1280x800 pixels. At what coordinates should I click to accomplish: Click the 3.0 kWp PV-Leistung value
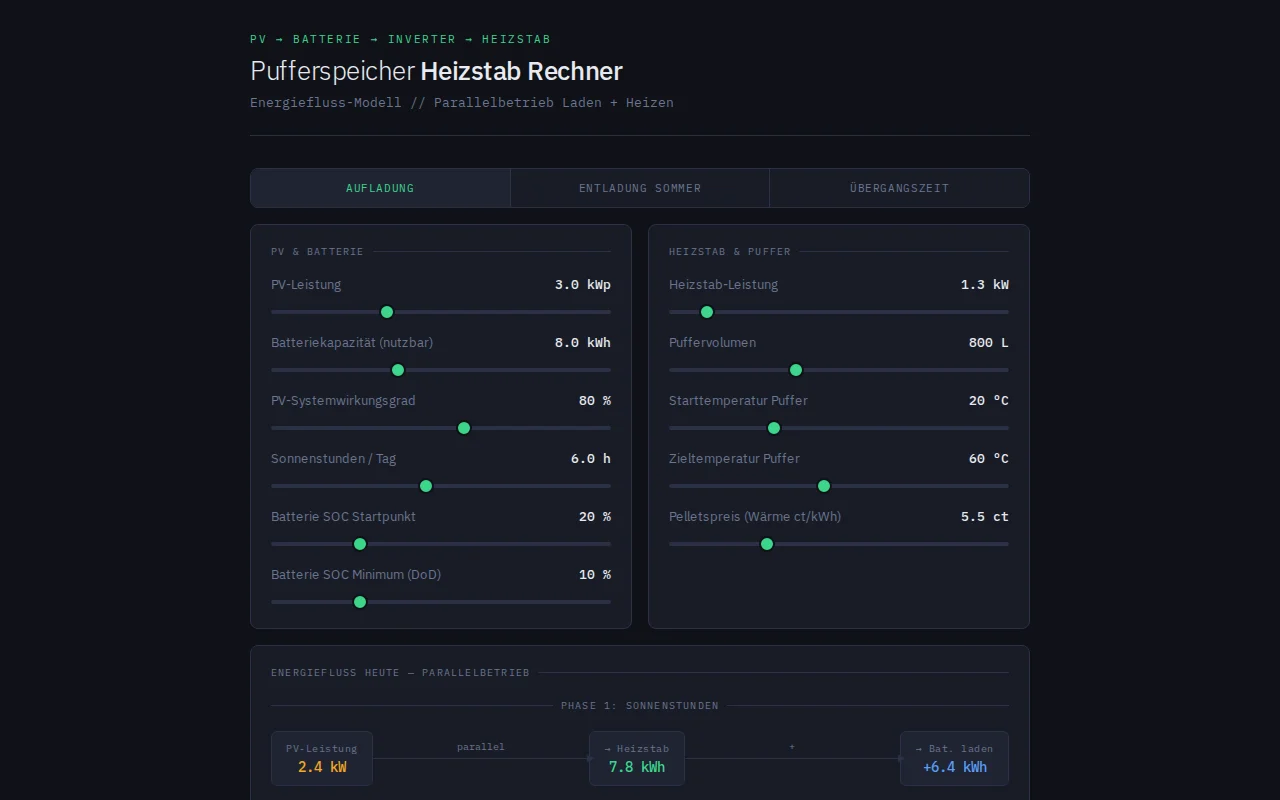tap(583, 285)
